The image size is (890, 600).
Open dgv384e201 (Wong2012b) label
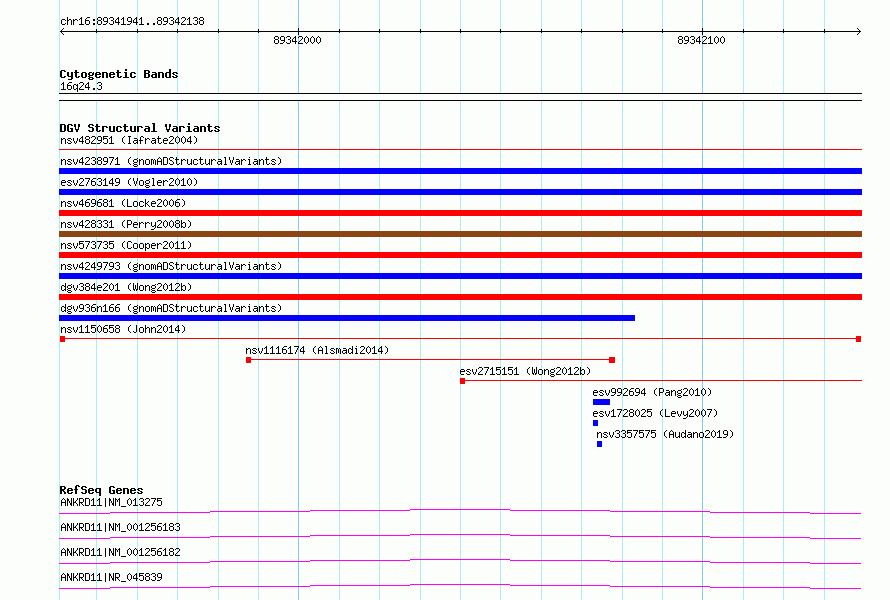pyautogui.click(x=126, y=287)
